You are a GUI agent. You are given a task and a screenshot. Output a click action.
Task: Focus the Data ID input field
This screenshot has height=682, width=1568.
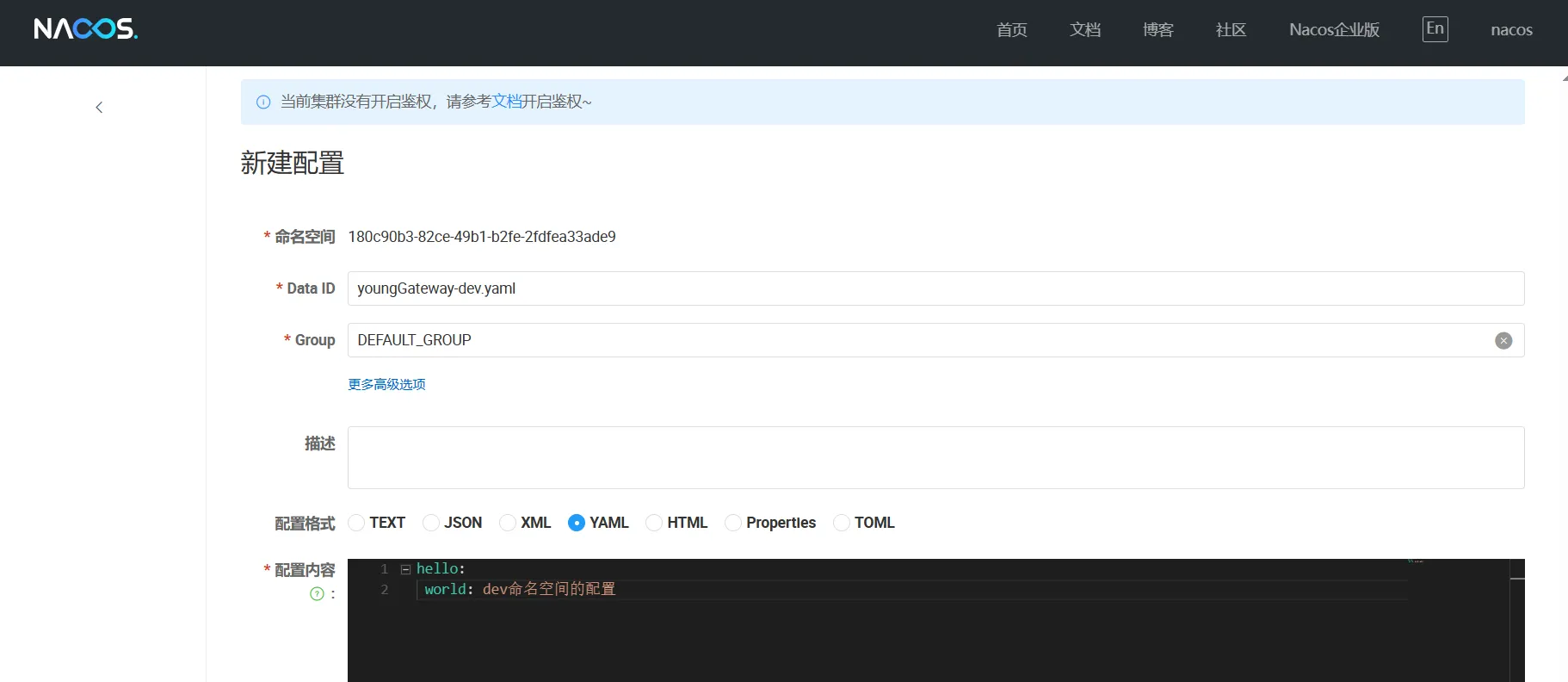[935, 288]
